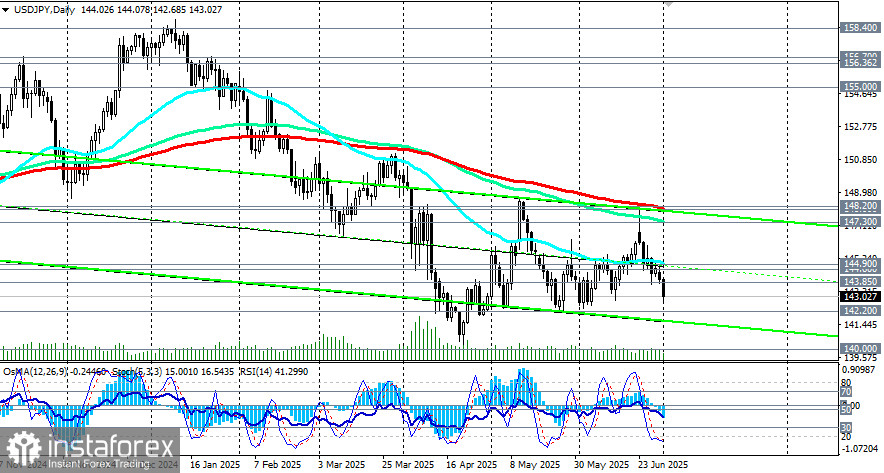Select the 156.362 price level label
The height and width of the screenshot is (473, 884).
click(x=859, y=63)
